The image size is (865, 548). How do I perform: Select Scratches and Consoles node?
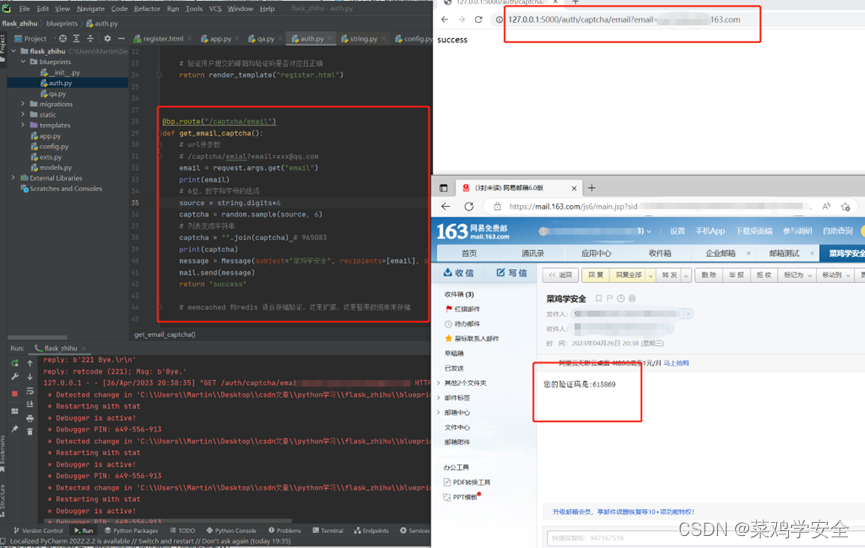[x=61, y=188]
